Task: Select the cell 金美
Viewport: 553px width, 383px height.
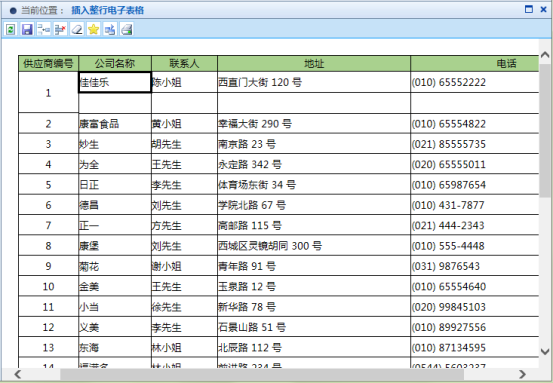Action: (115, 286)
